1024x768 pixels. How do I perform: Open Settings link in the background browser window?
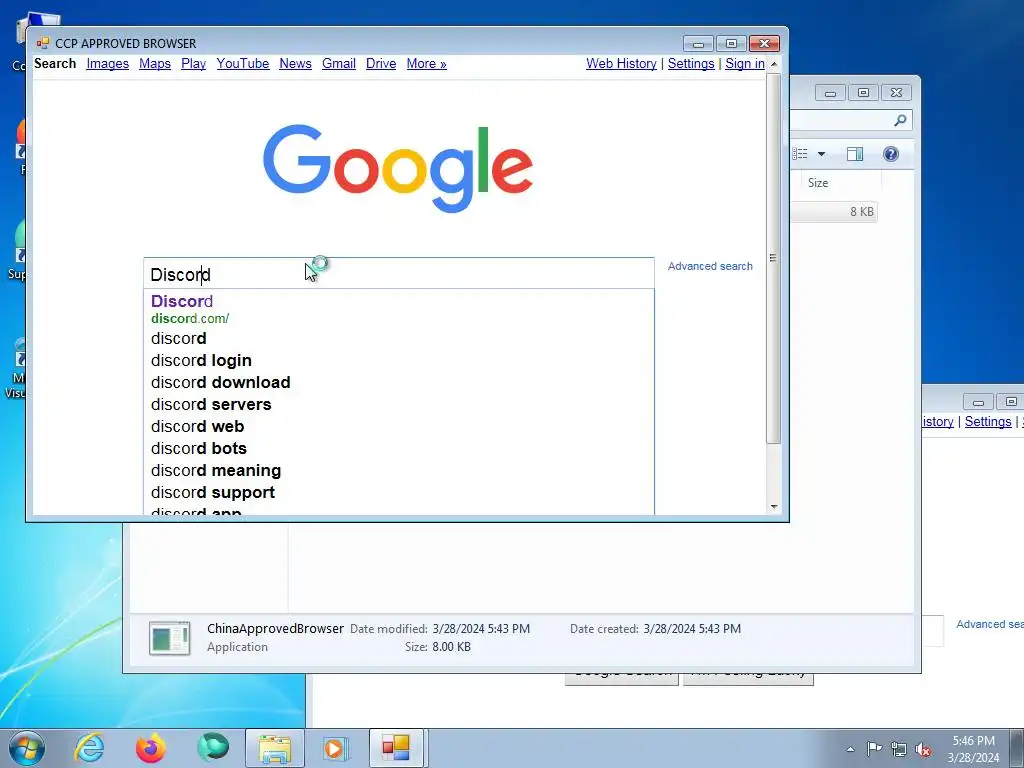tap(987, 422)
